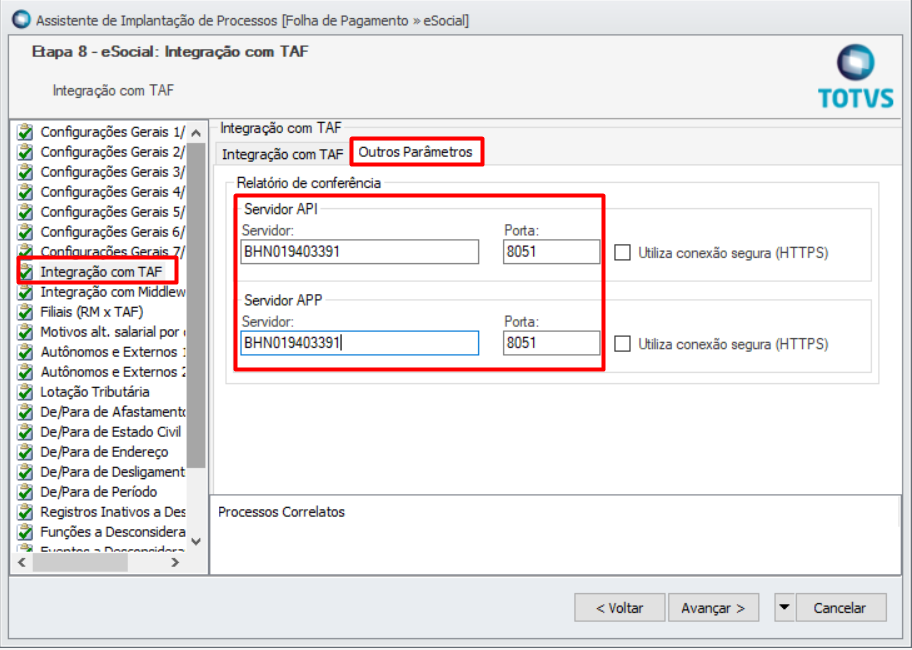This screenshot has height=650, width=912.
Task: Select De/Para de Desligamento step
Action: click(112, 472)
